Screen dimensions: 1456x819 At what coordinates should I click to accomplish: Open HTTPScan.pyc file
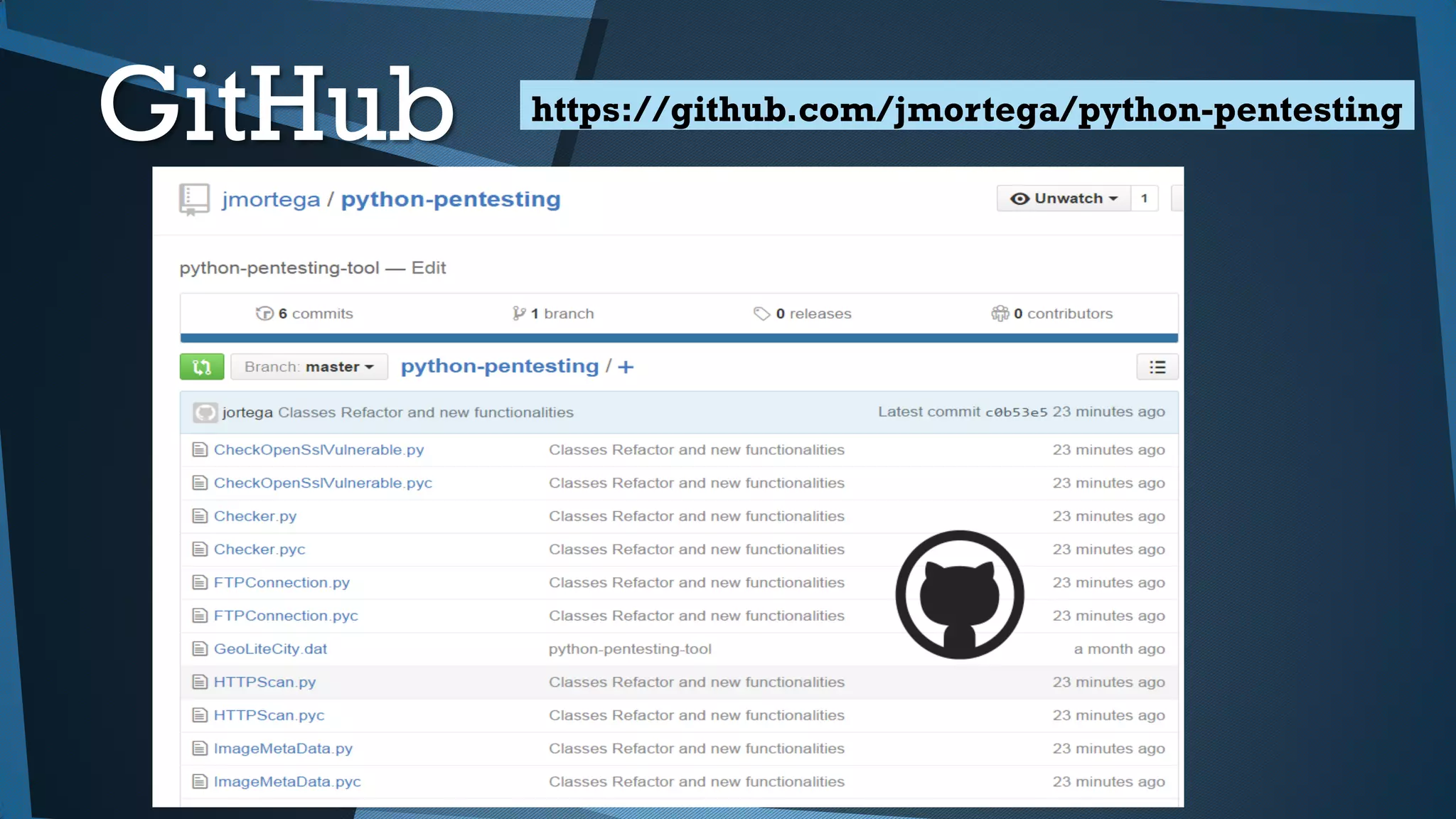(x=269, y=715)
